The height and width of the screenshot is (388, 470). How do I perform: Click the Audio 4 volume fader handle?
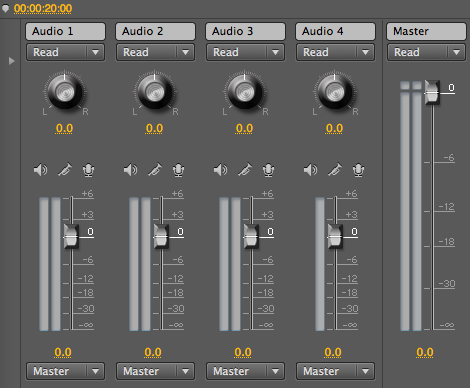(335, 236)
